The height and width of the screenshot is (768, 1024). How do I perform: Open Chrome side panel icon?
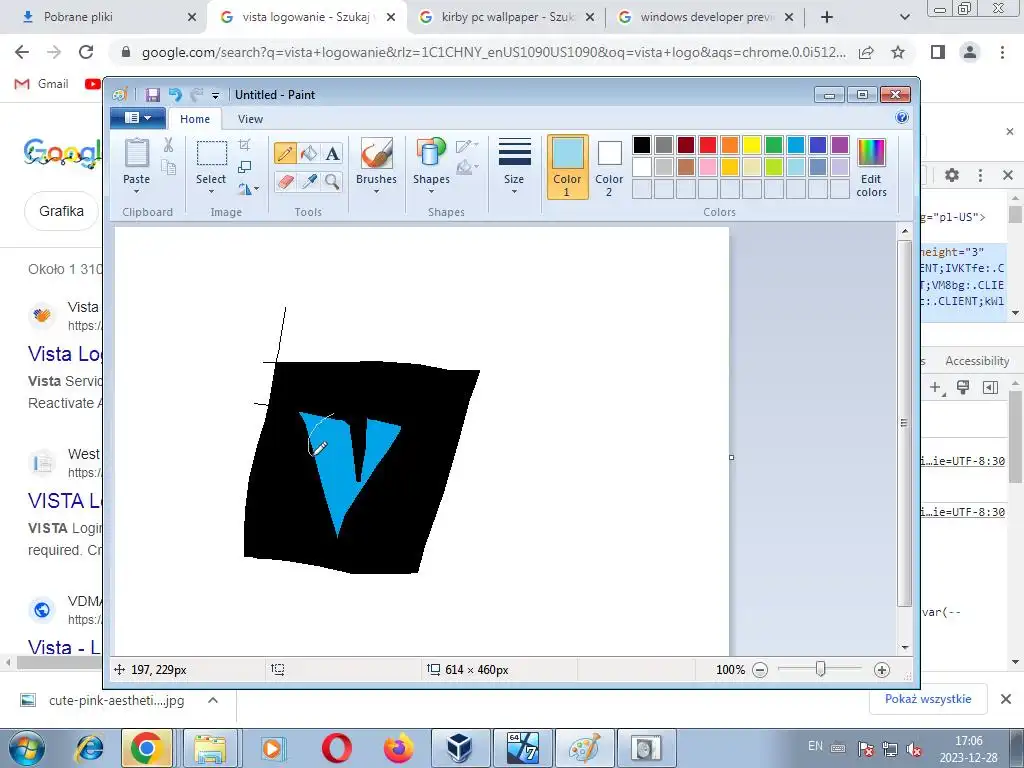click(x=938, y=52)
